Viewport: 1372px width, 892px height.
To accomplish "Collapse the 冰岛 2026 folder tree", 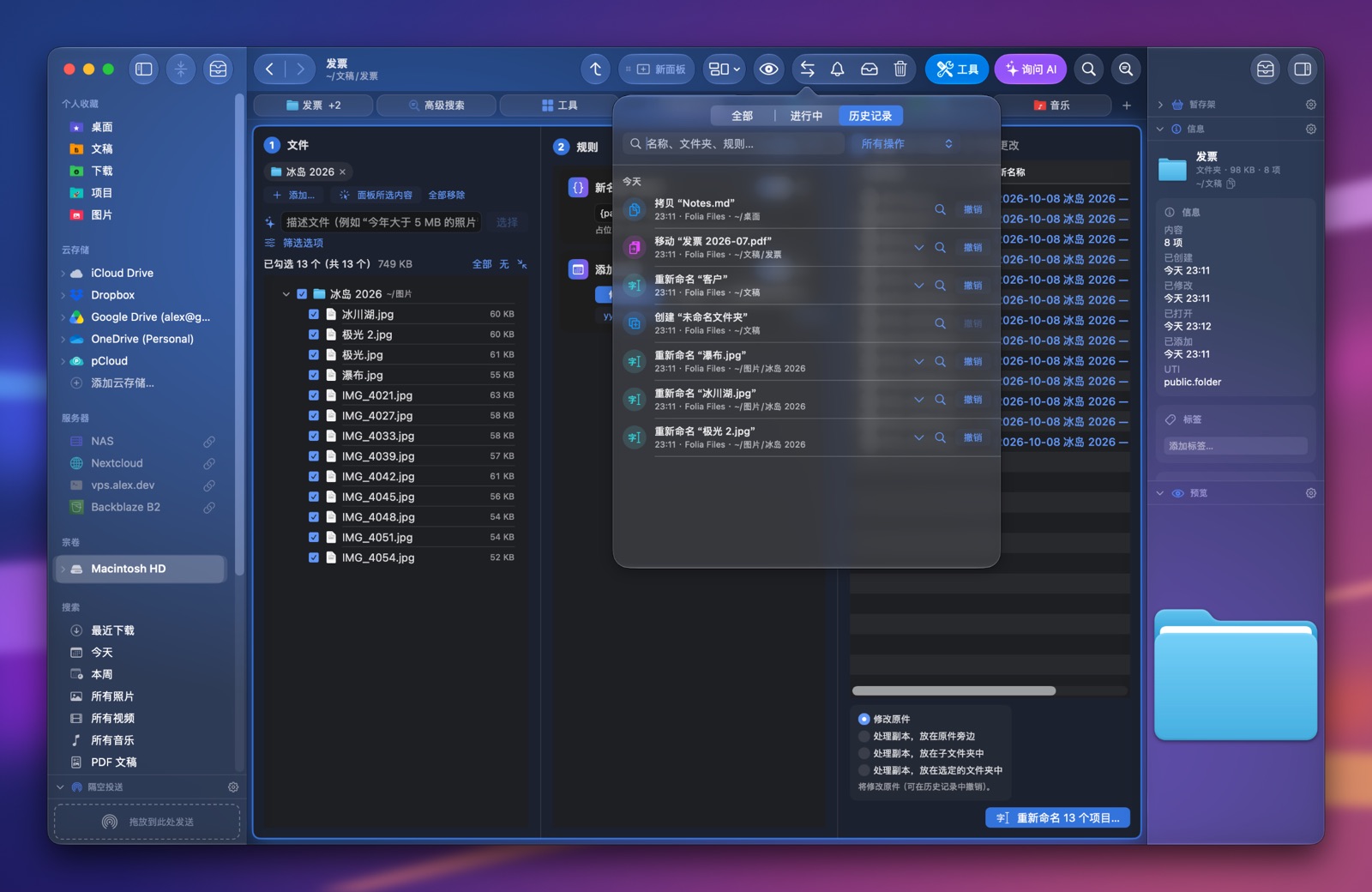I will click(286, 294).
